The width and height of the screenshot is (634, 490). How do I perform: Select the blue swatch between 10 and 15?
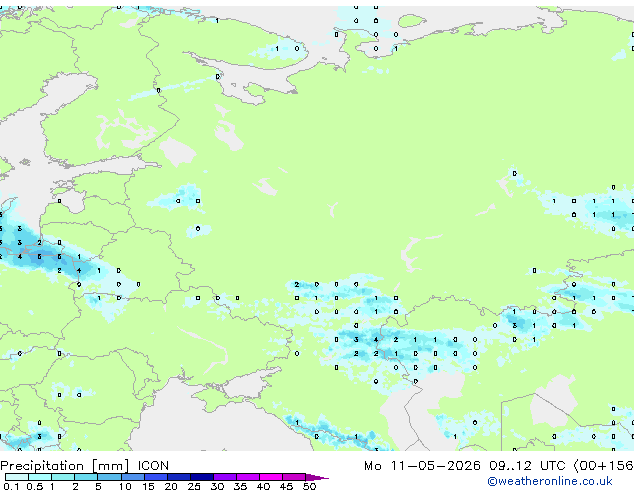click(132, 477)
